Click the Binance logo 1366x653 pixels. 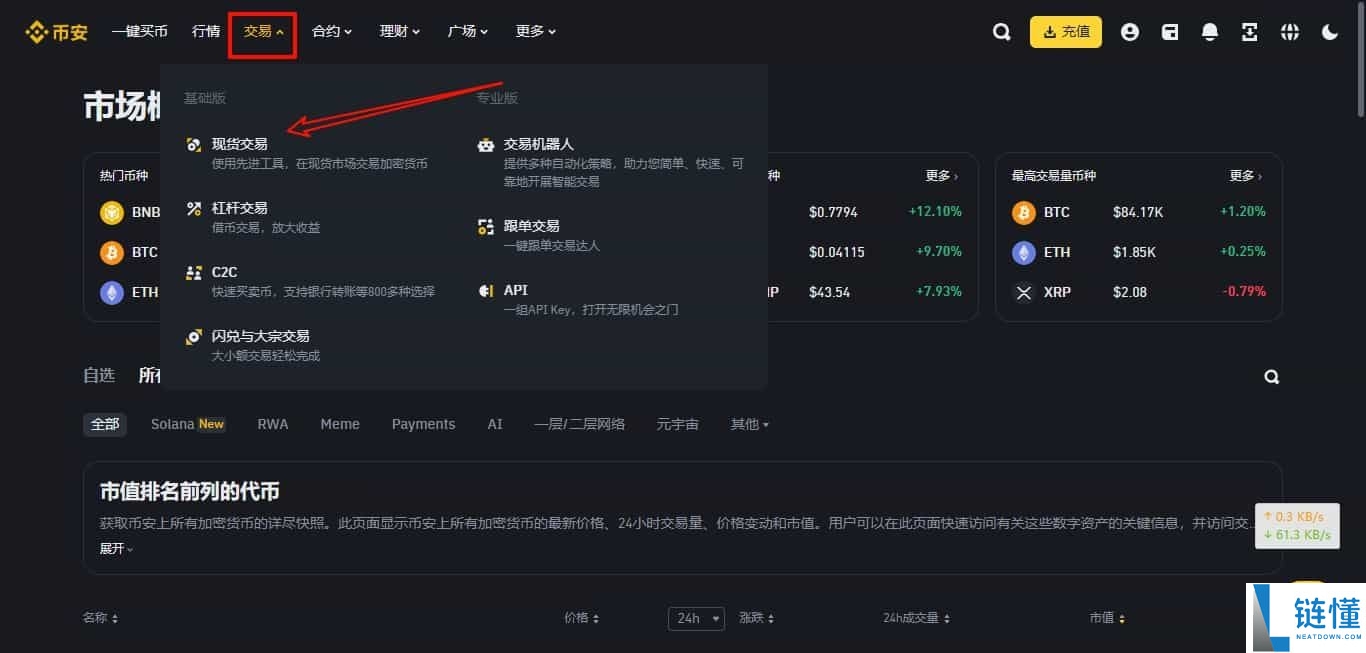tap(56, 32)
